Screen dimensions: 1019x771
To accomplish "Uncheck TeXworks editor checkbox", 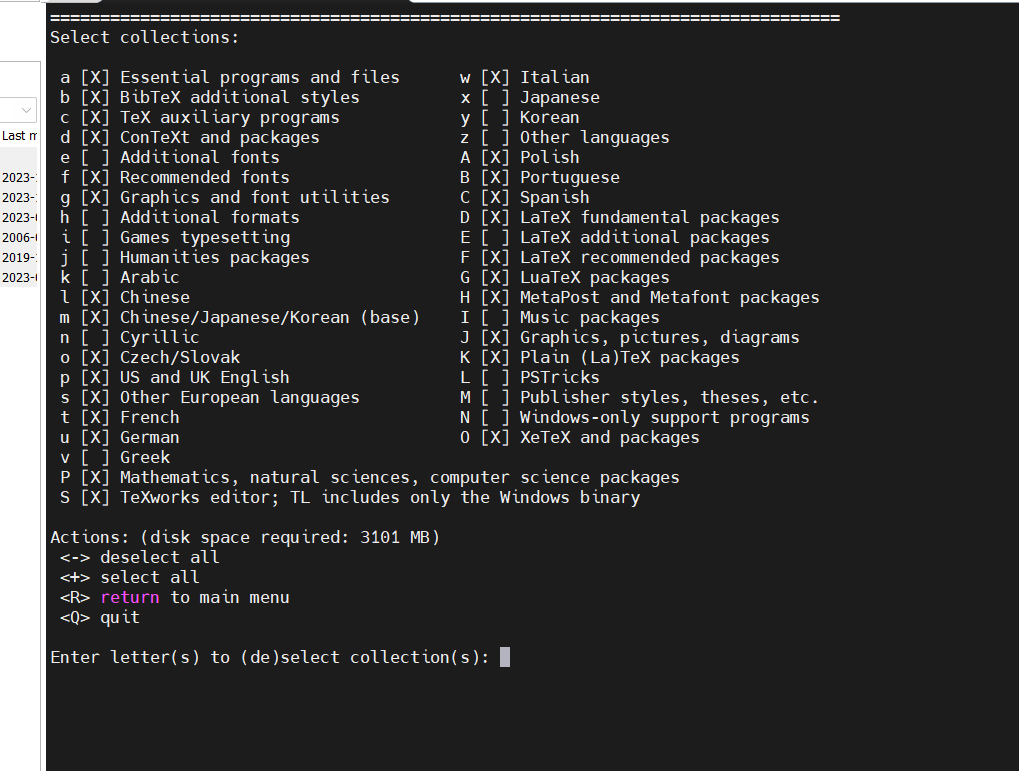I will [x=95, y=497].
